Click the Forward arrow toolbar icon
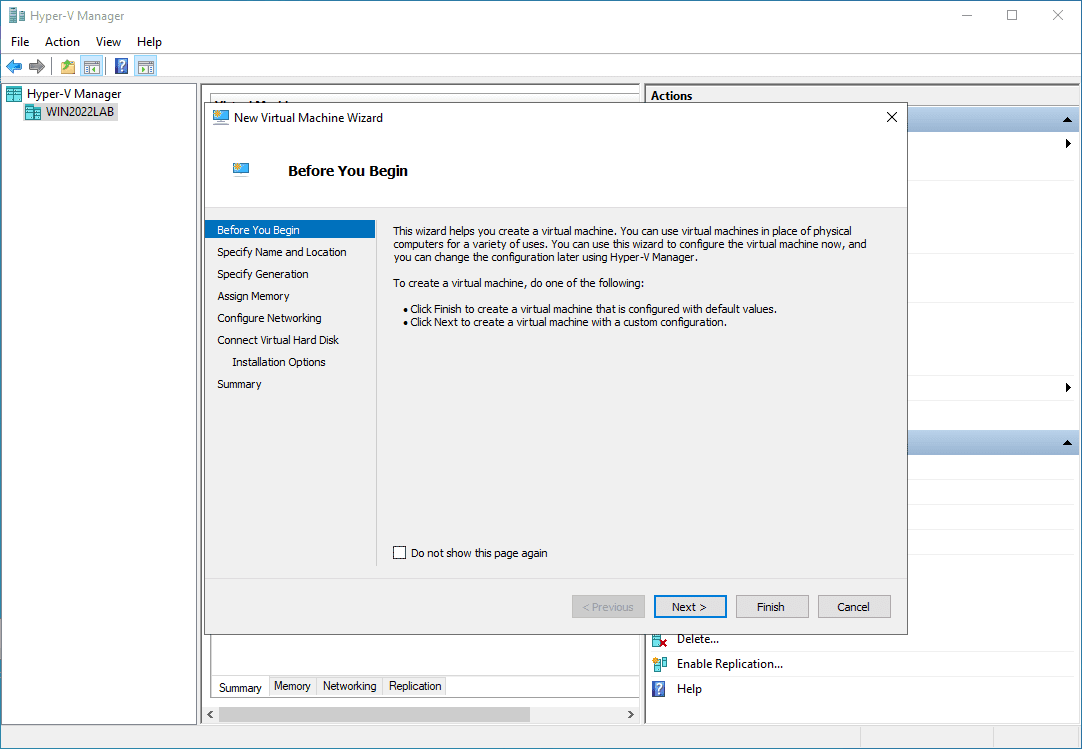 (37, 66)
